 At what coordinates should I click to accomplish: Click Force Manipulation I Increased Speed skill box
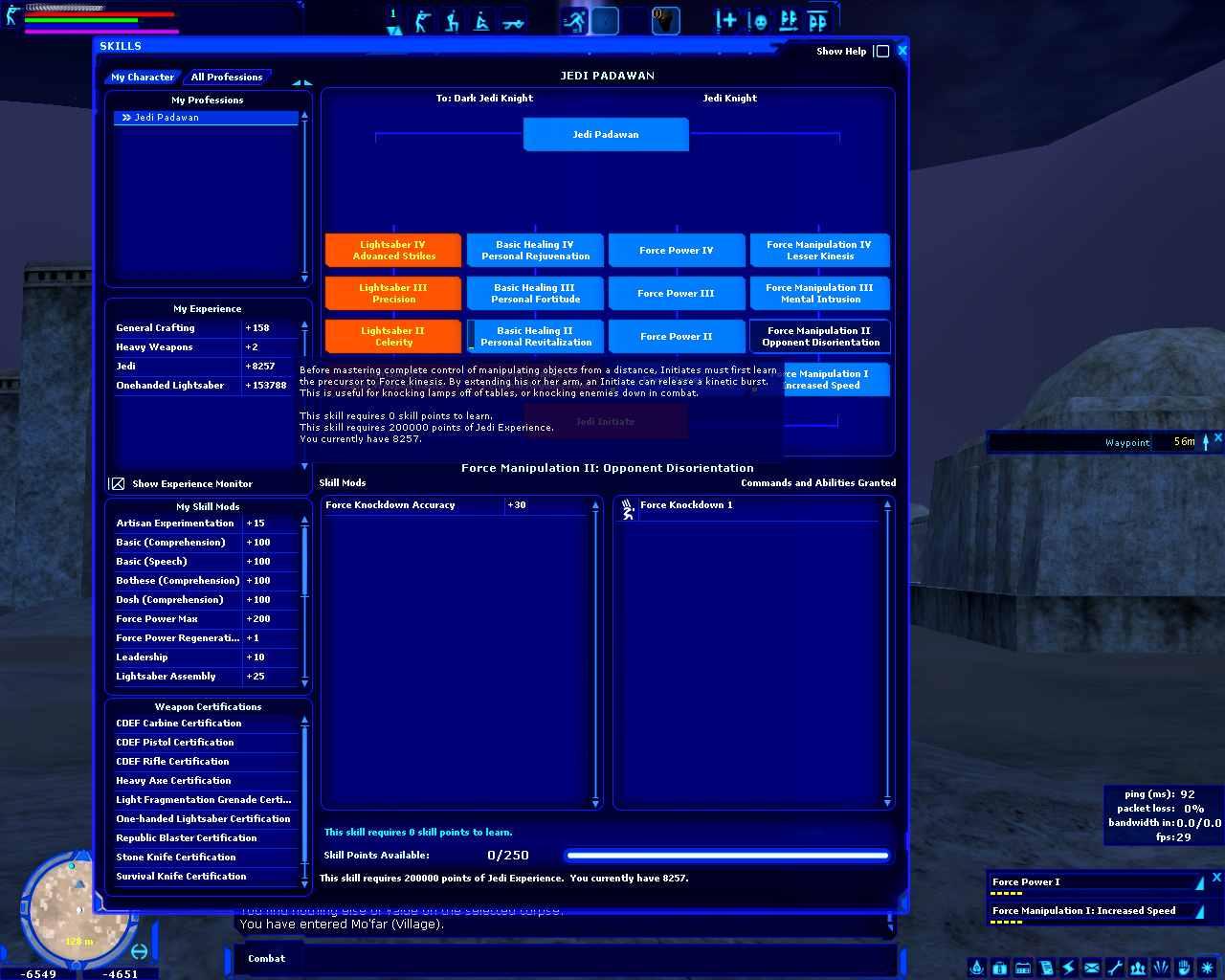click(x=836, y=379)
